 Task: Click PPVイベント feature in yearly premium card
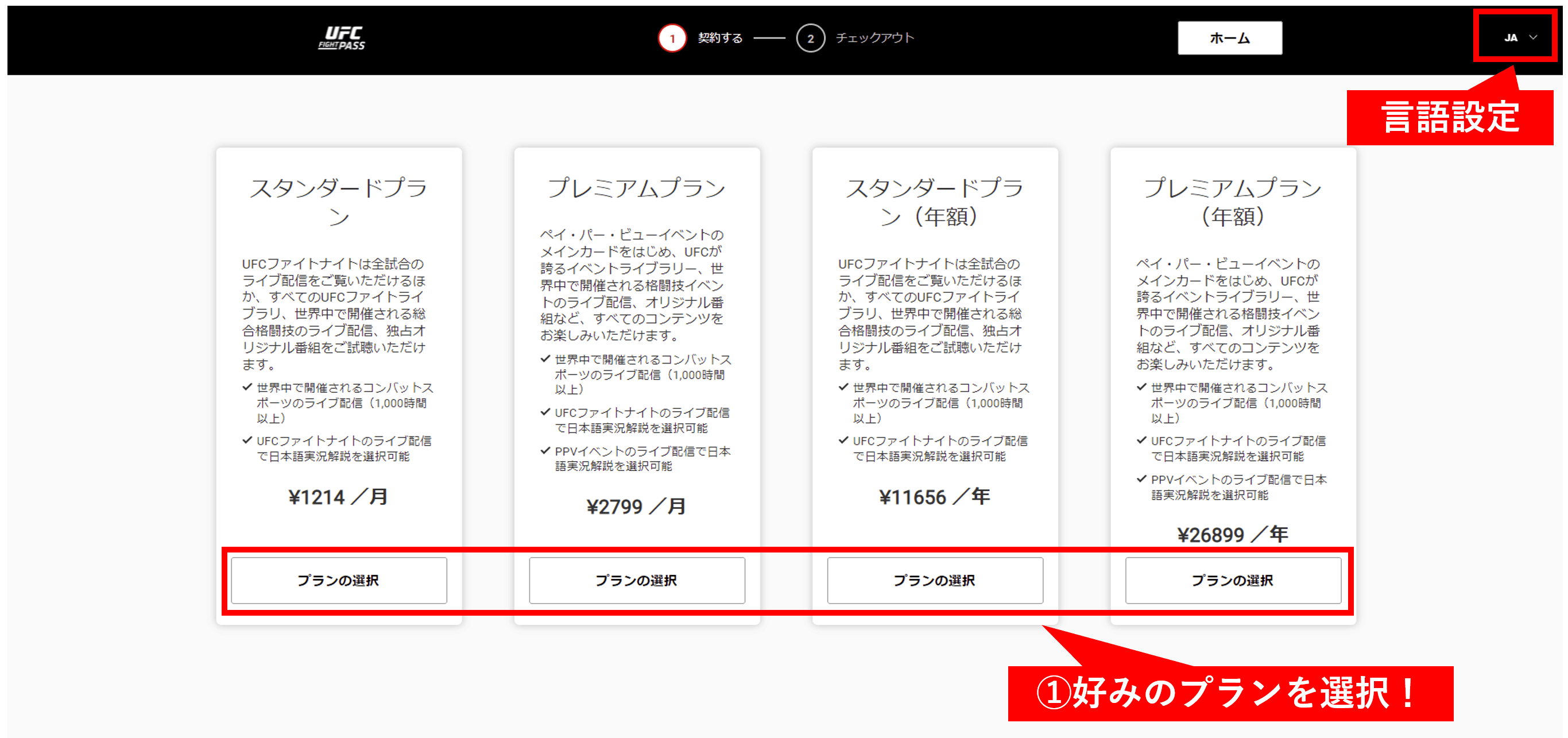pos(1238,487)
